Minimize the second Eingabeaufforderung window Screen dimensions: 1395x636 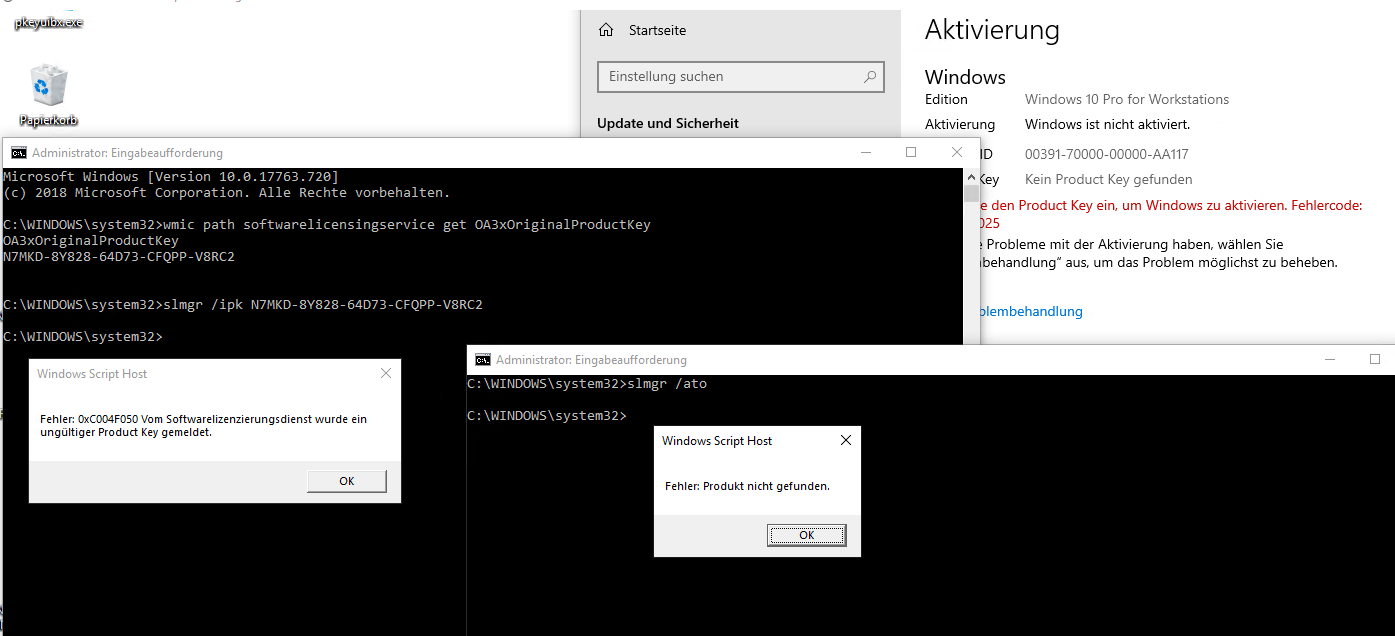point(1328,359)
